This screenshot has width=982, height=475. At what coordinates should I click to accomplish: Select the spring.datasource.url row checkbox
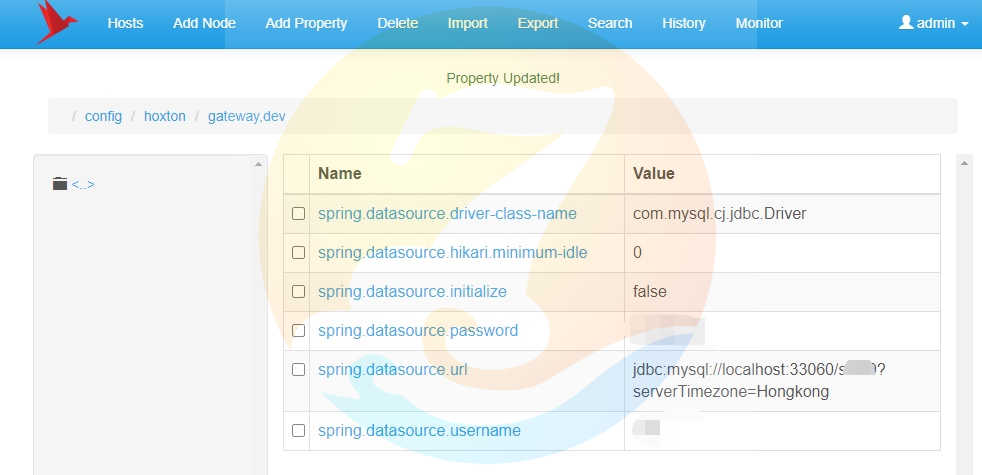point(299,370)
